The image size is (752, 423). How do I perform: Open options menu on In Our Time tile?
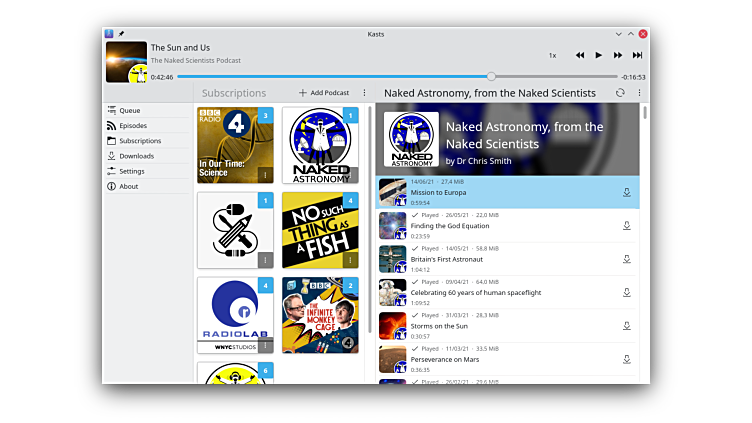pyautogui.click(x=265, y=175)
